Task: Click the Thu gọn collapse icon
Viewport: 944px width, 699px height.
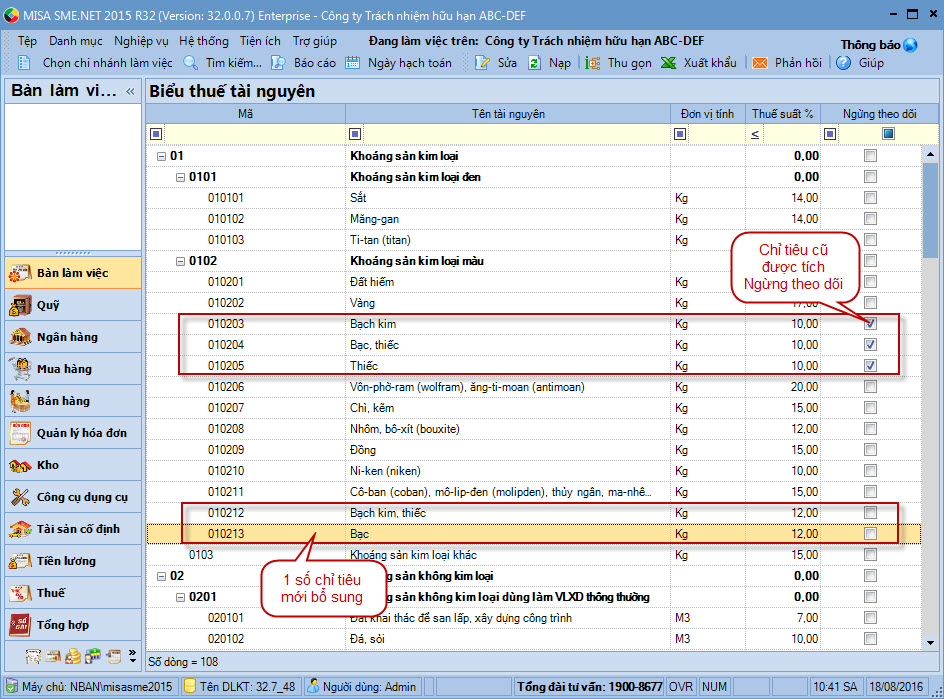Action: click(x=592, y=63)
